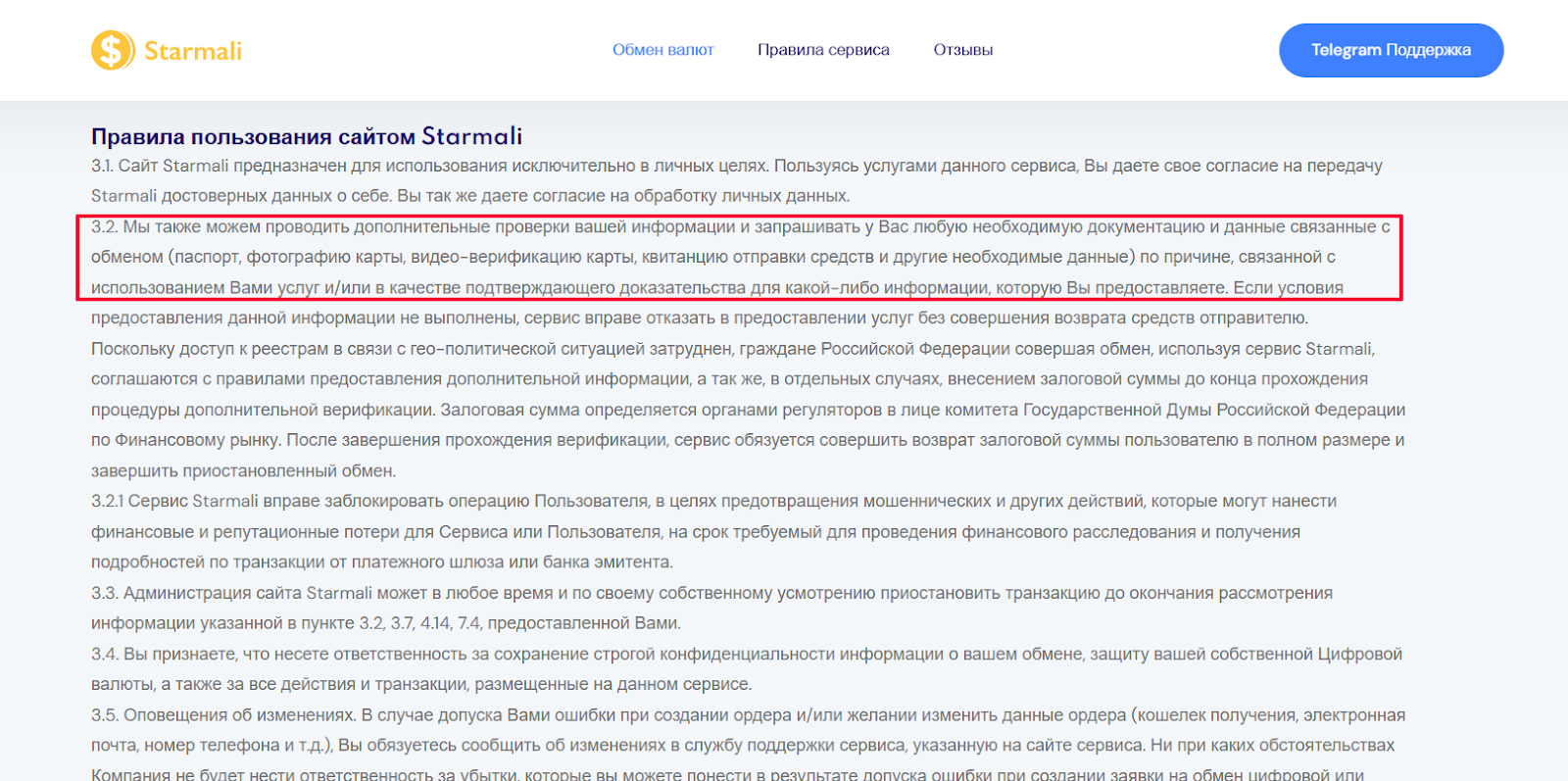Screen dimensions: 1568x781
Task: Click the heading Правила пользования сайтом Starmali
Action: 307,136
